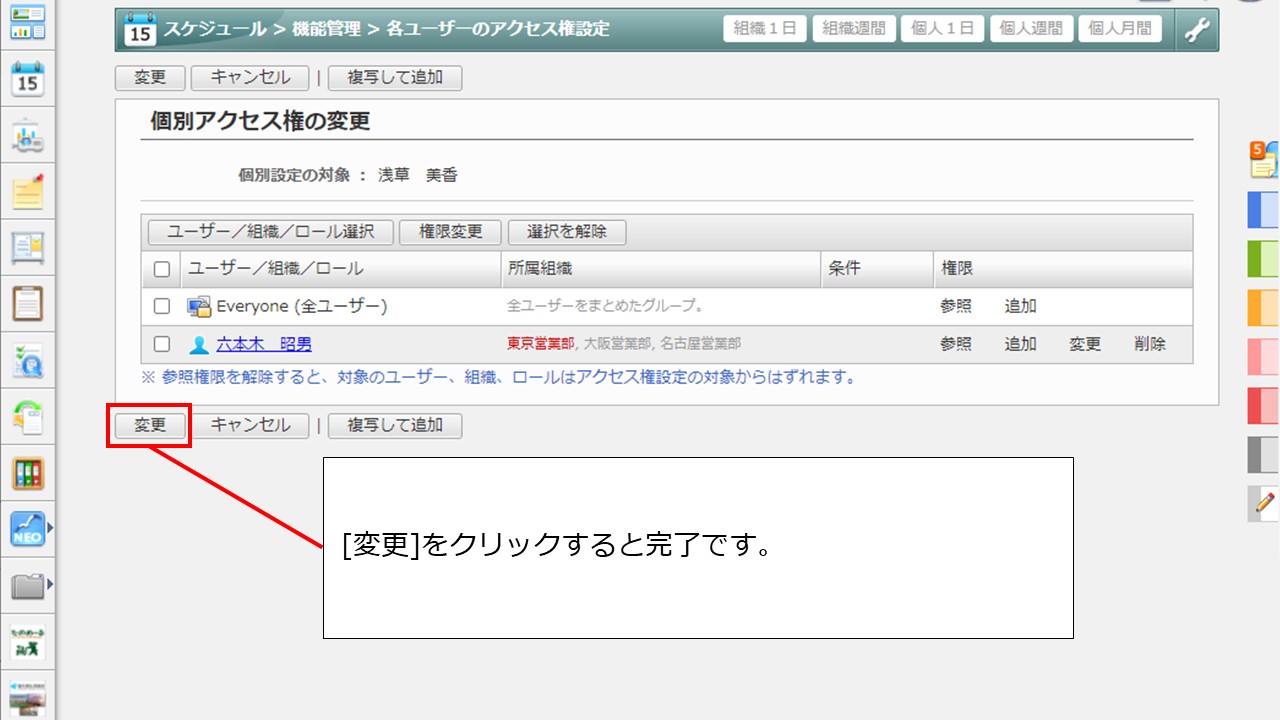This screenshot has height=720, width=1280.
Task: Select the green color swatch
Action: pos(1263,259)
